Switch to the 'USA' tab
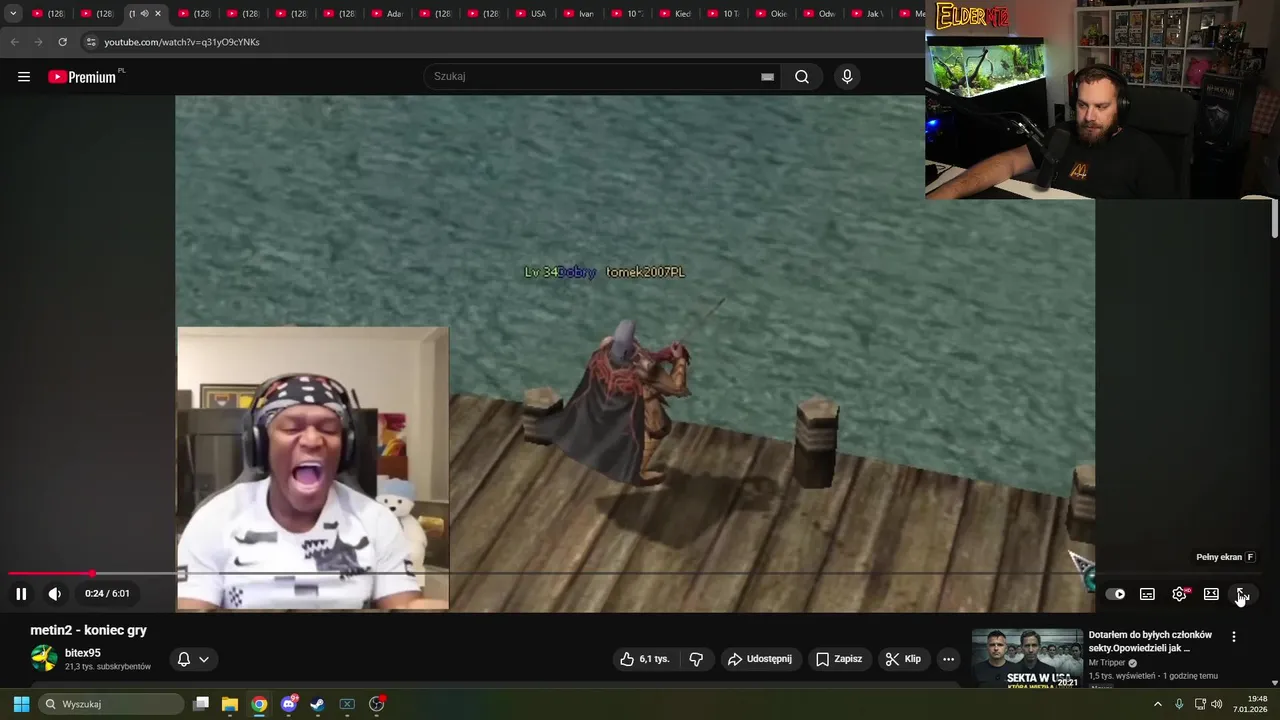This screenshot has height=720, width=1280. tap(530, 14)
